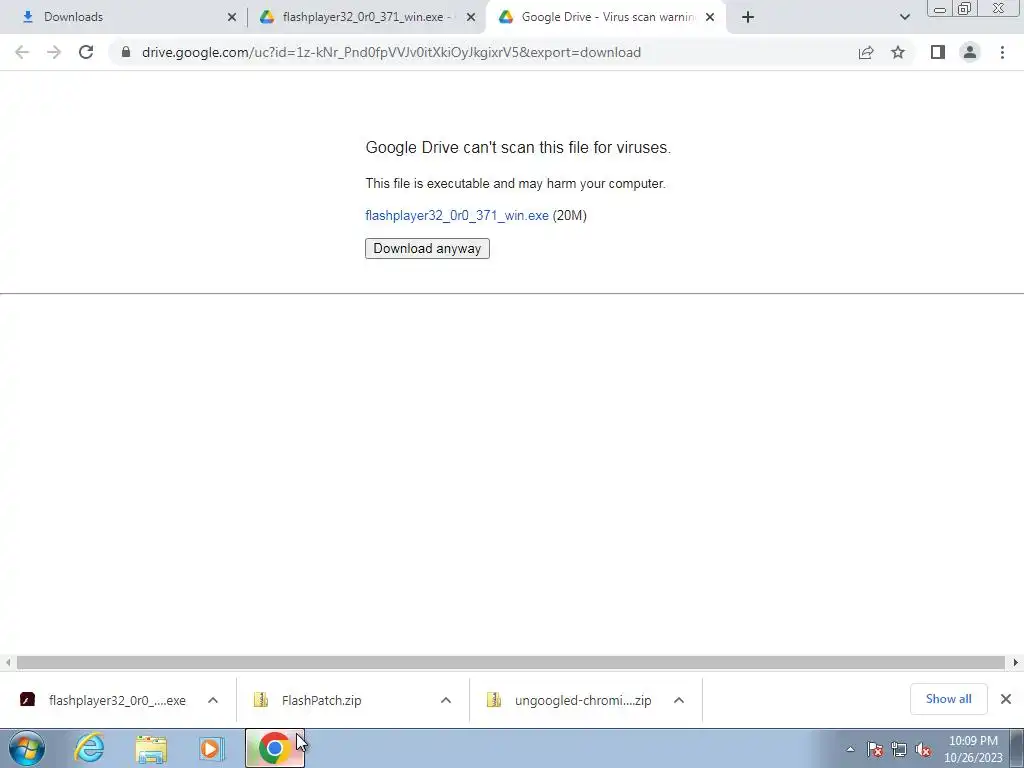Open the flashplayer32_0r0_371_win.exe file link
The image size is (1024, 768).
456,216
